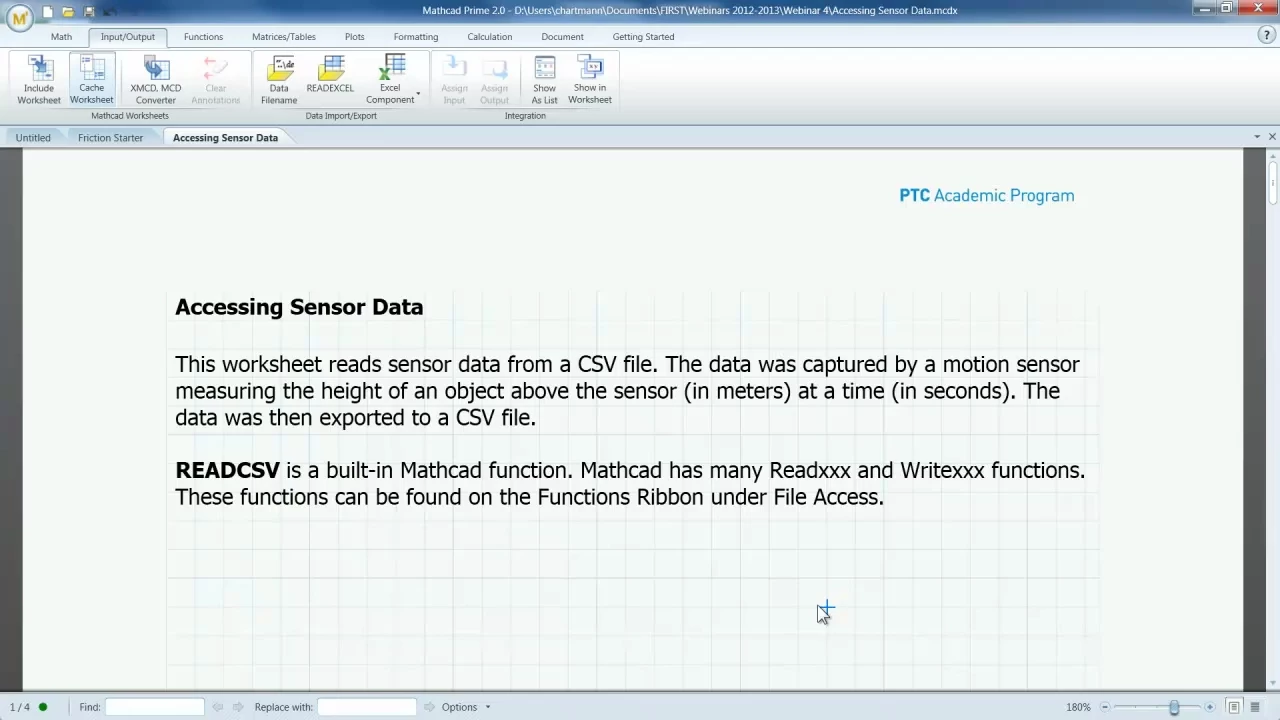Image resolution: width=1280 pixels, height=720 pixels.
Task: Click the scroll down arrow
Action: click(1272, 684)
